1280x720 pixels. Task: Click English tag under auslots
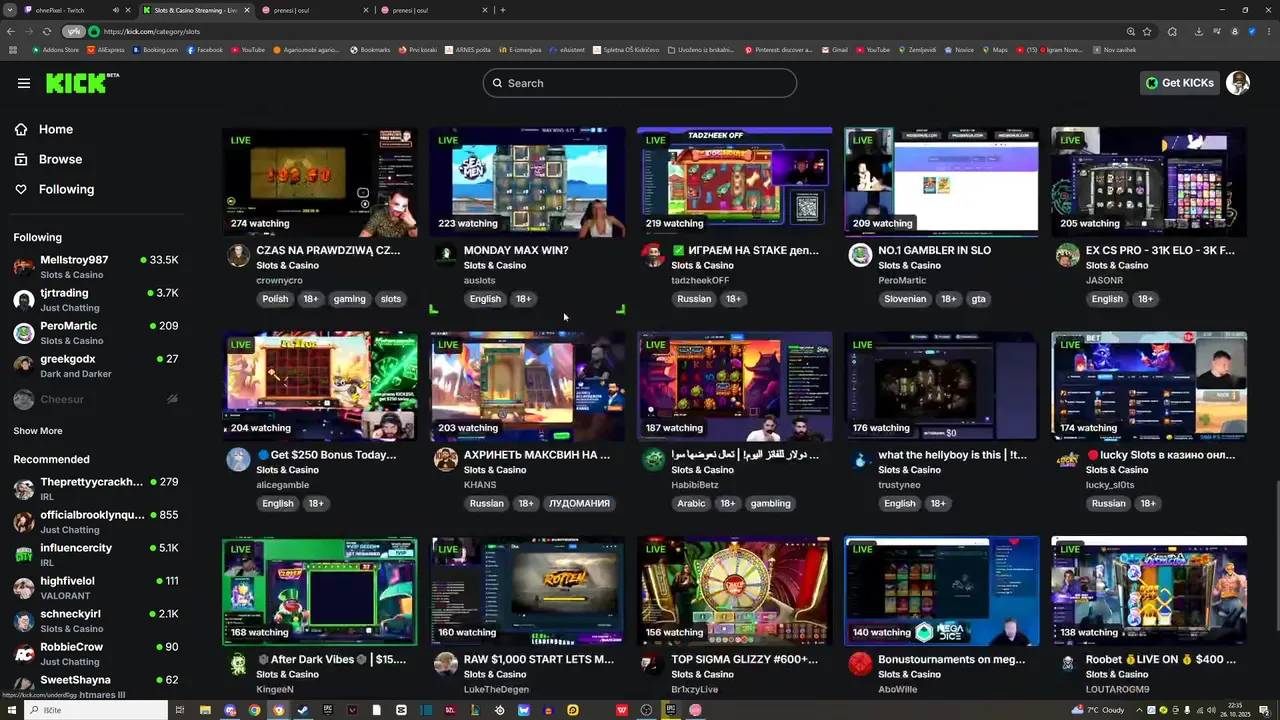(485, 299)
